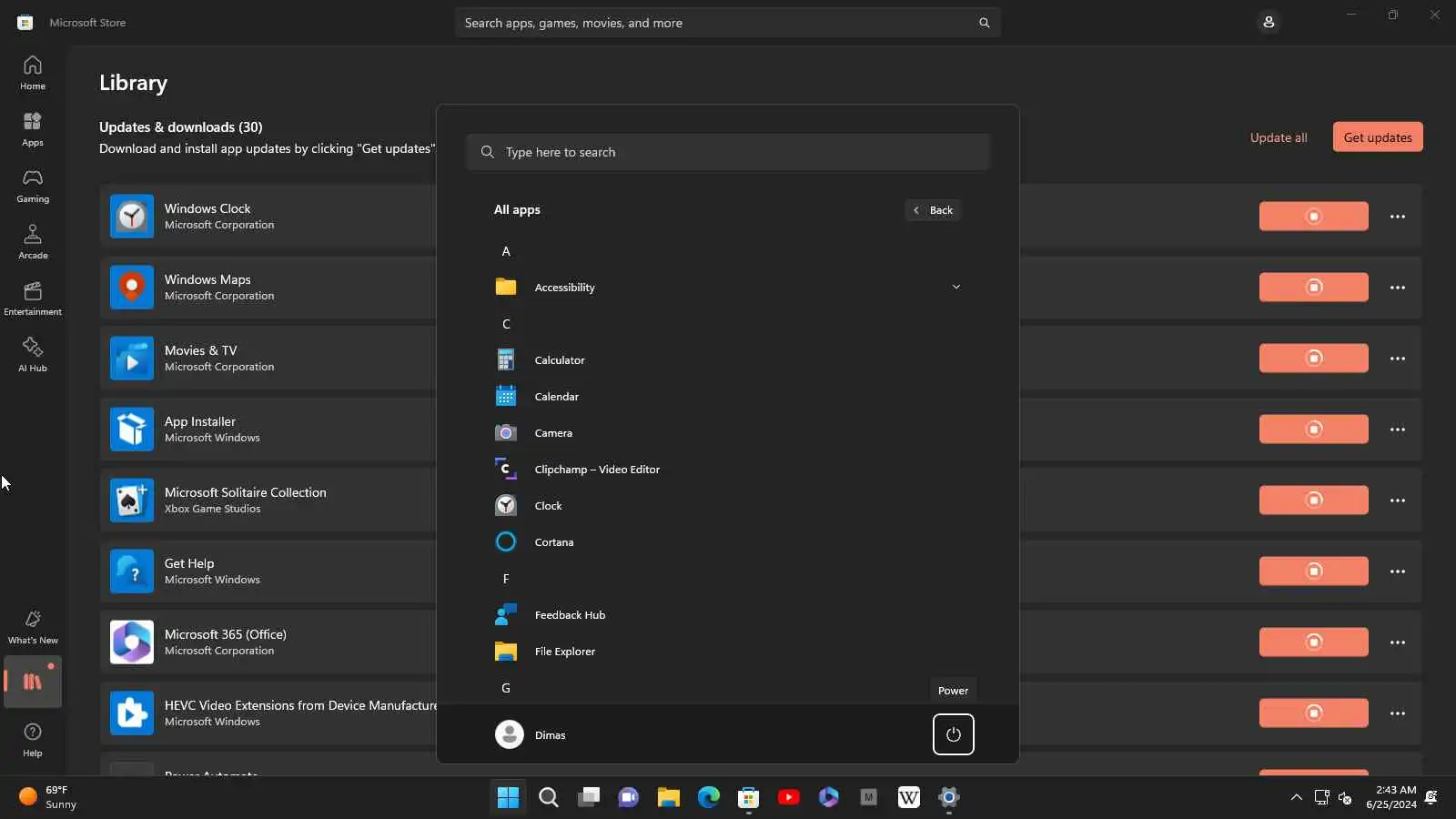1456x819 pixels.
Task: Open more options for Movies & TV
Action: pyautogui.click(x=1398, y=359)
